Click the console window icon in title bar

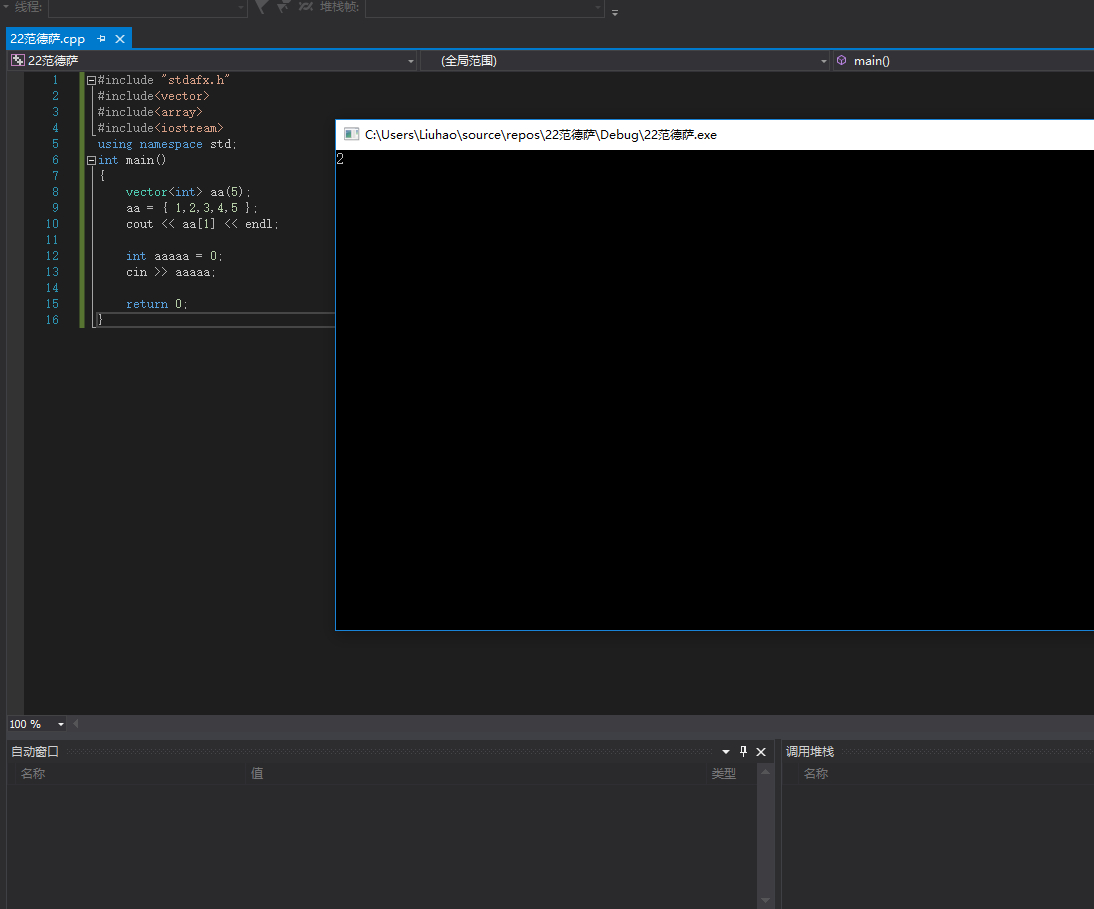tap(351, 134)
